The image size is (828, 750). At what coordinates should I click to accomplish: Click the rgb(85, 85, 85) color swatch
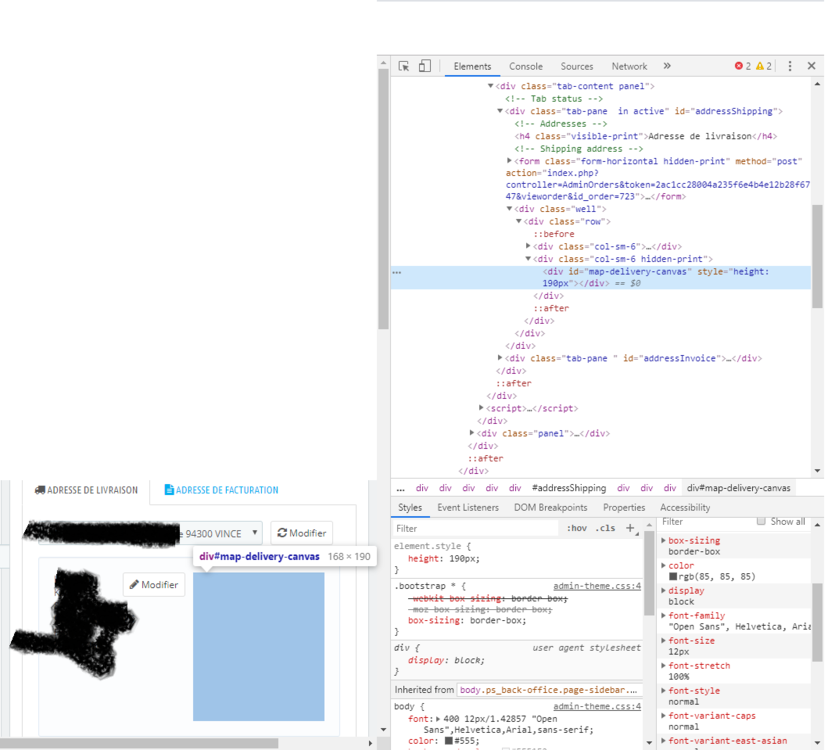pyautogui.click(x=673, y=577)
